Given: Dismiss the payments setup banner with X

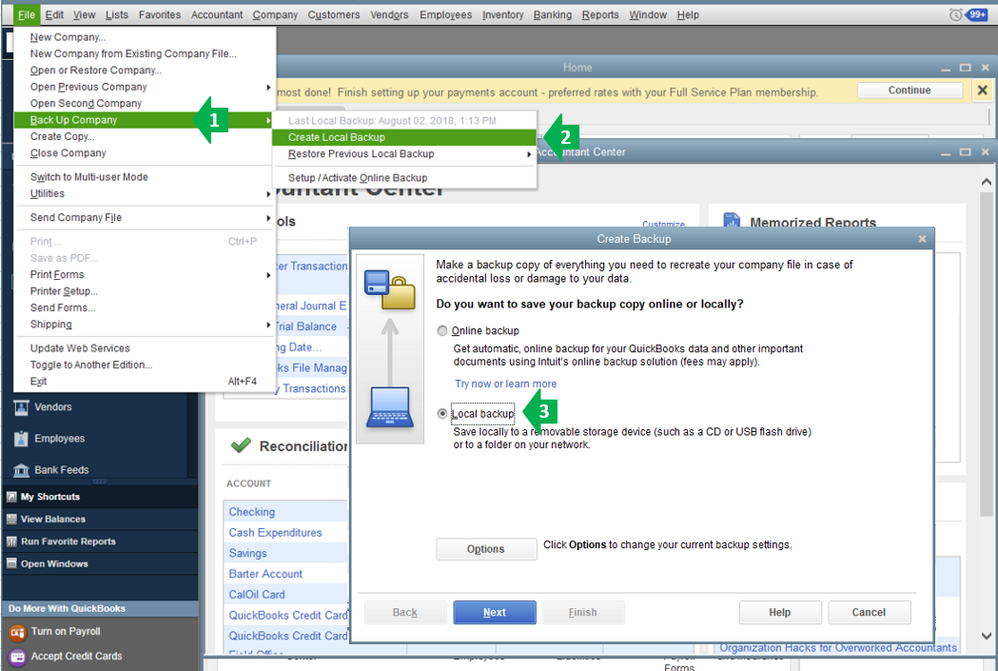Looking at the screenshot, I should tap(982, 90).
